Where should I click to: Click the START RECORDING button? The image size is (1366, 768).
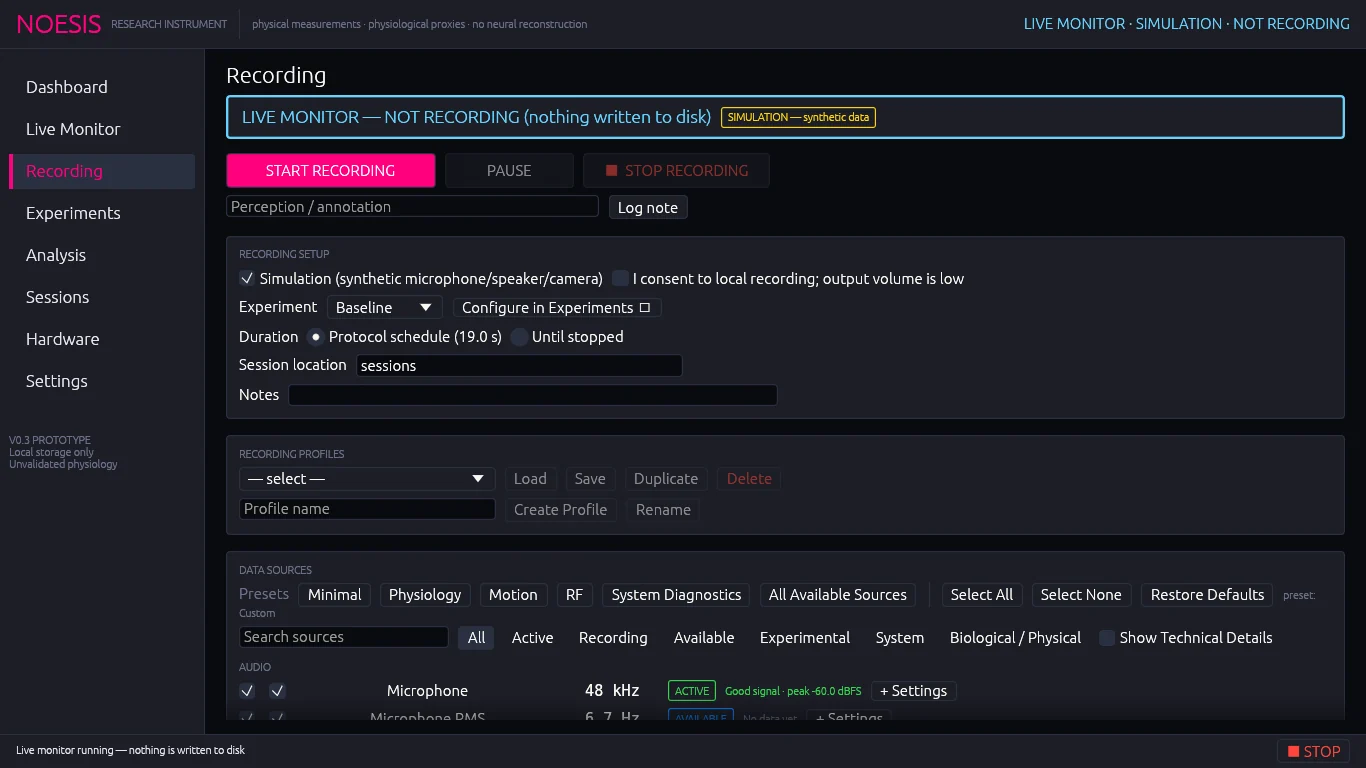[331, 171]
